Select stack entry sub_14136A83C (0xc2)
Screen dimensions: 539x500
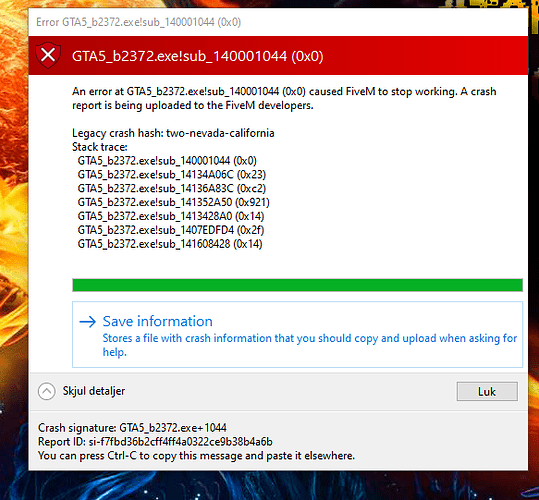point(172,188)
